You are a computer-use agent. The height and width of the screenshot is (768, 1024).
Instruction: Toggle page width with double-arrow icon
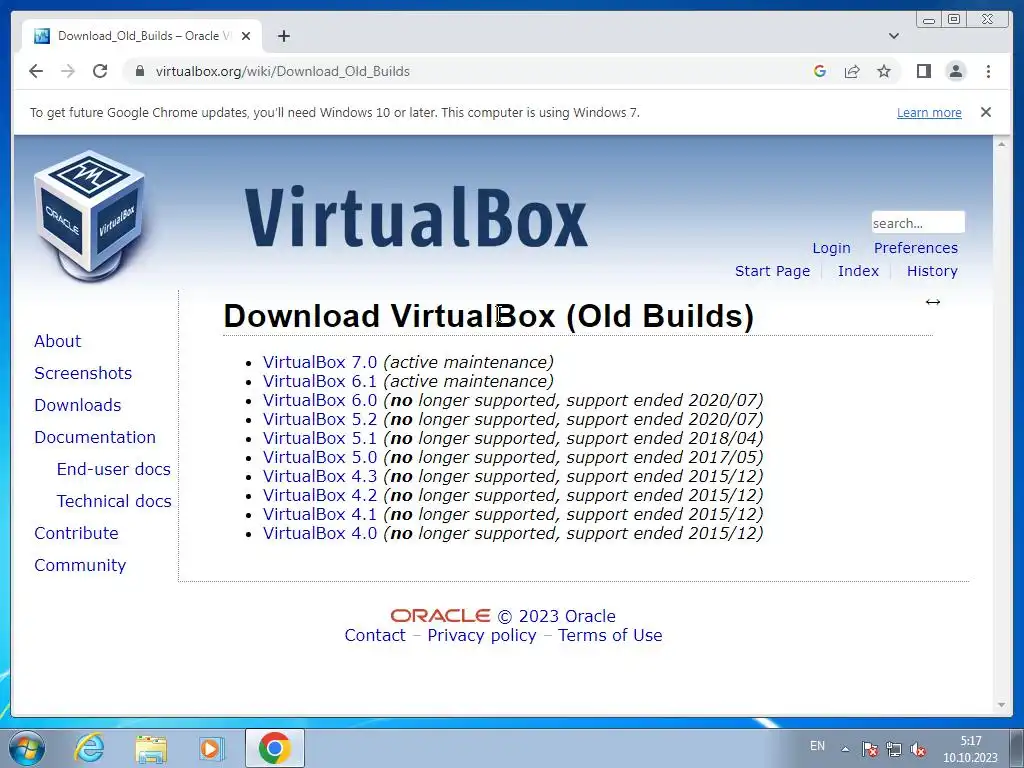(x=933, y=301)
